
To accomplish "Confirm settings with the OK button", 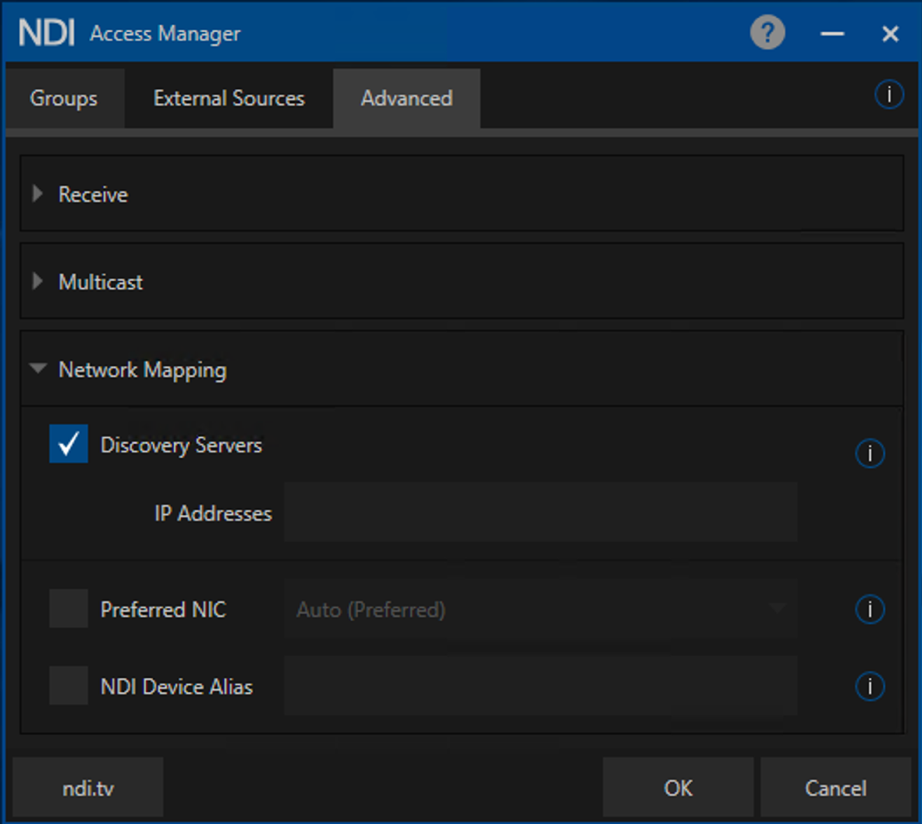I will point(678,787).
